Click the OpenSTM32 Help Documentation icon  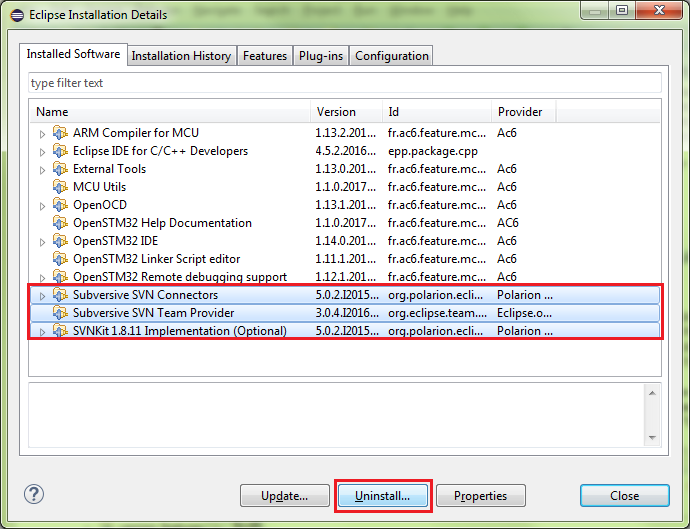(x=60, y=223)
